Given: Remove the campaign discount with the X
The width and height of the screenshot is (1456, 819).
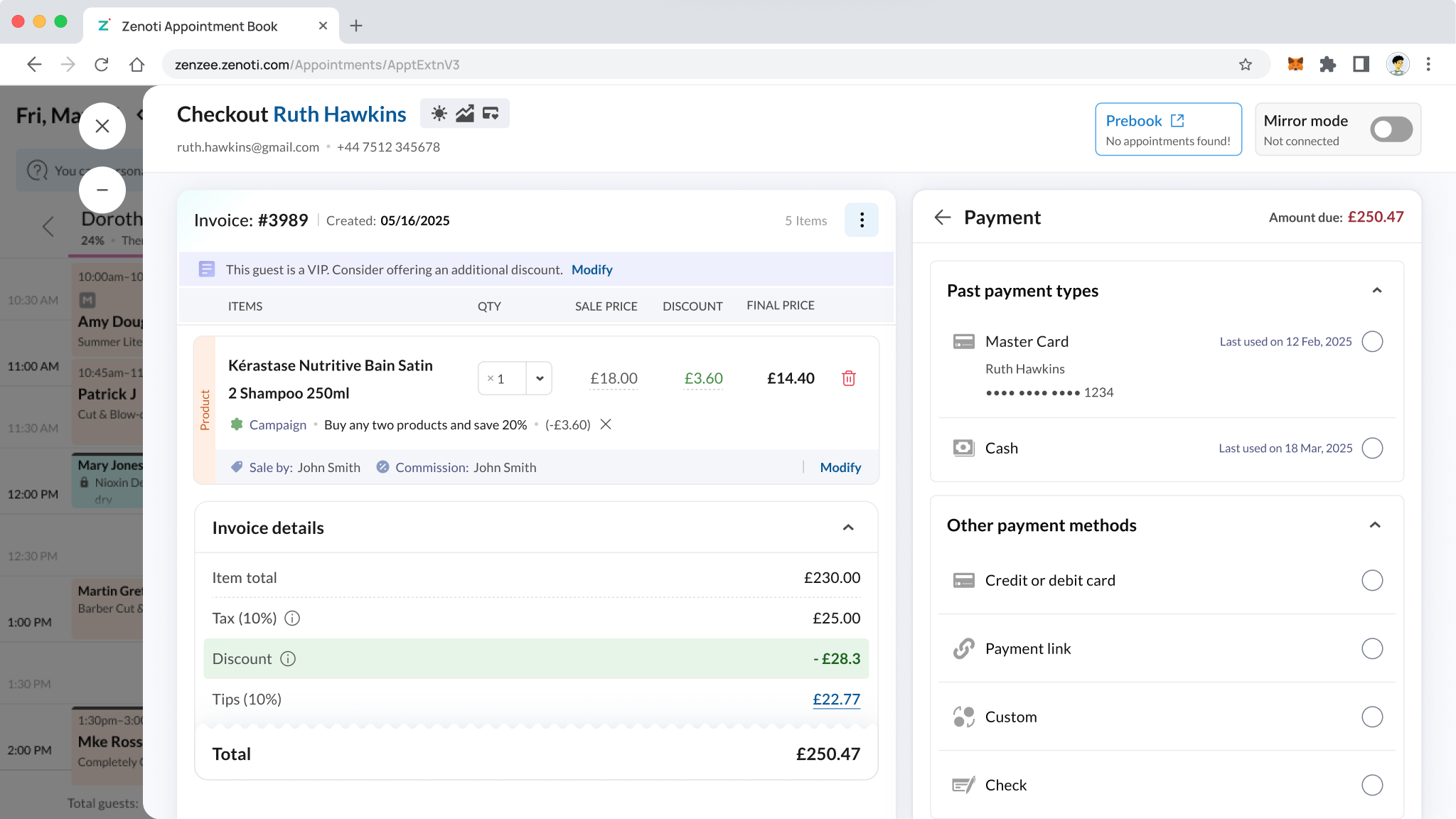Looking at the screenshot, I should tap(606, 424).
